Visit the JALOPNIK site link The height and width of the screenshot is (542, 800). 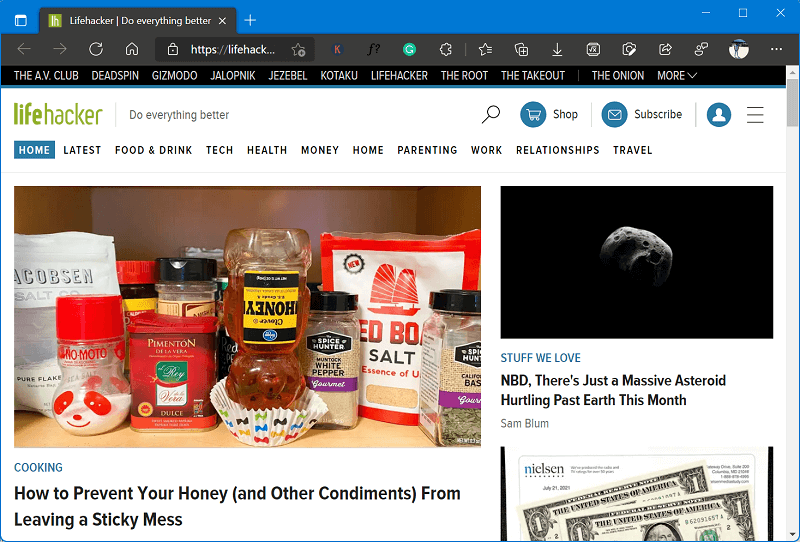point(233,76)
